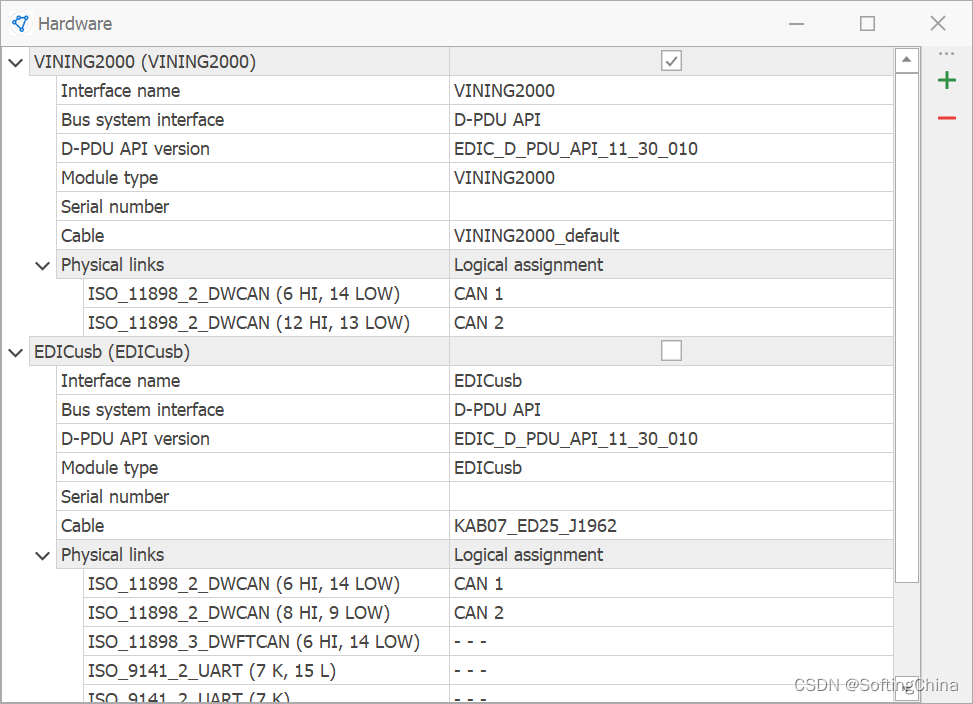The width and height of the screenshot is (973, 704).
Task: Collapse VINING2000 Physical links section
Action: coord(42,266)
